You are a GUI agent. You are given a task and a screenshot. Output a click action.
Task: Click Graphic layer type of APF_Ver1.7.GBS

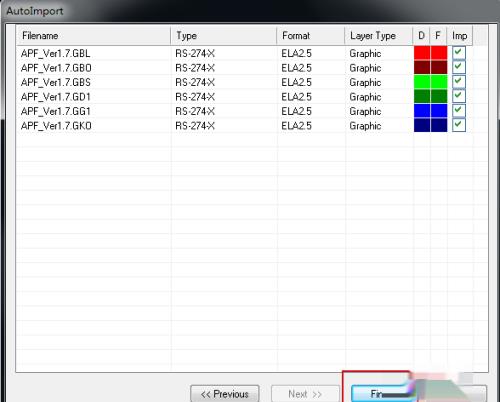365,83
